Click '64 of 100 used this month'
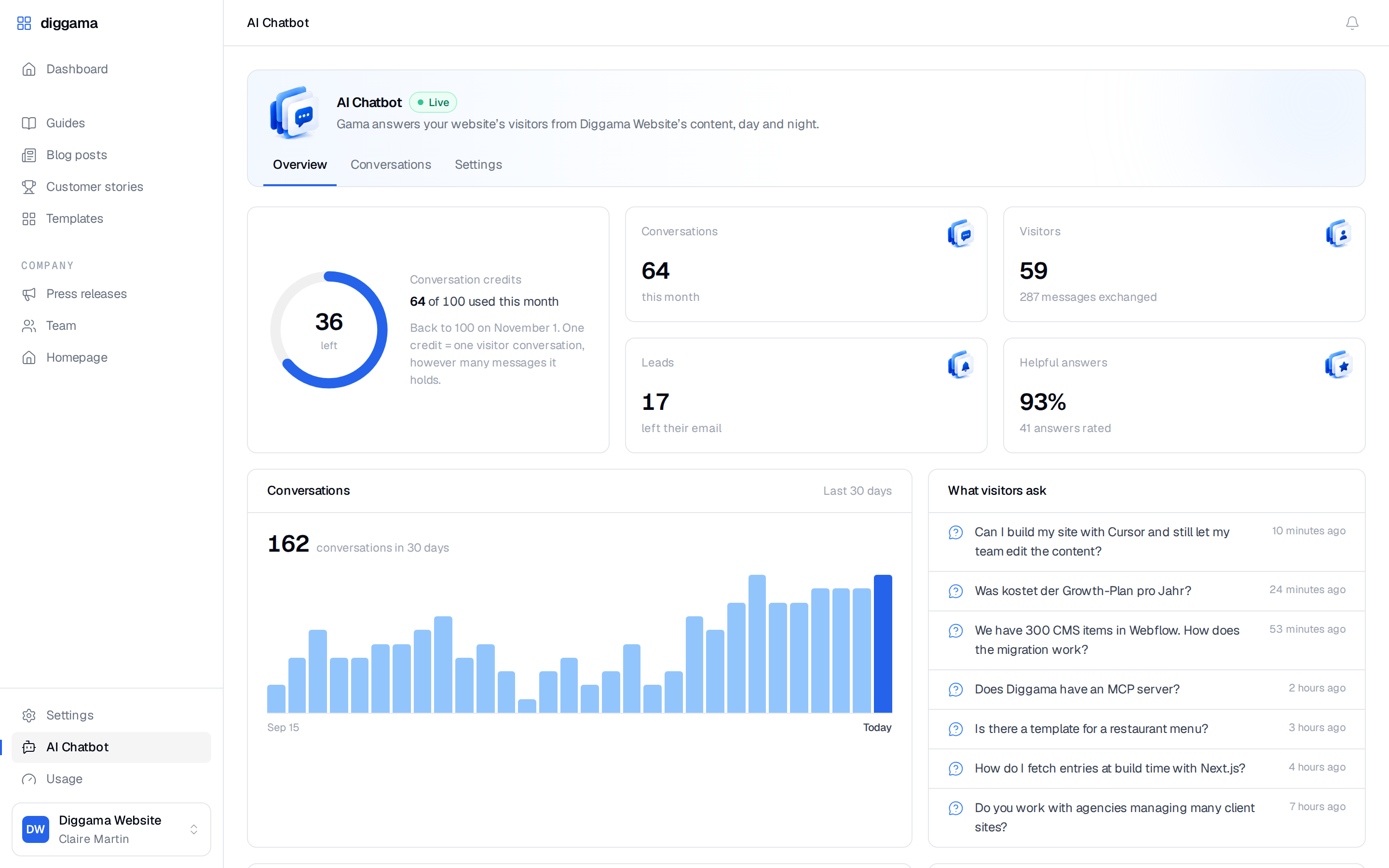The height and width of the screenshot is (868, 1389). point(484,301)
